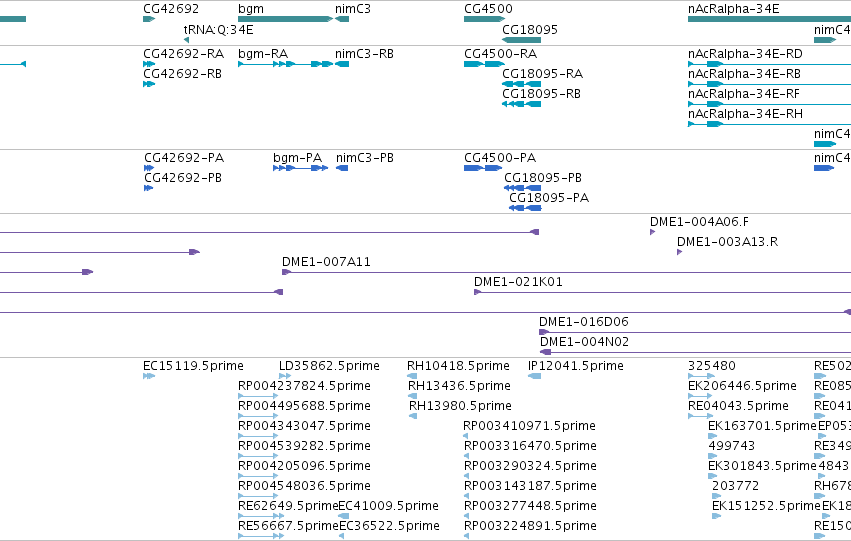Select the IP12041.5prime EST
This screenshot has width=851, height=541.
(535, 376)
